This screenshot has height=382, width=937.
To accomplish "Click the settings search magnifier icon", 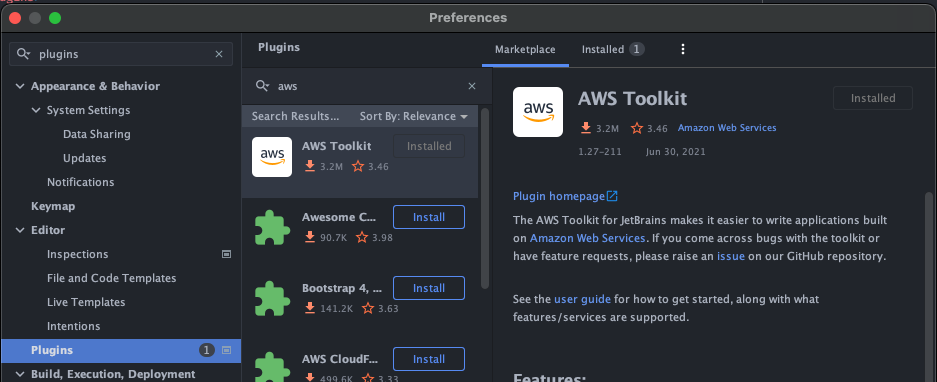I will coord(23,54).
